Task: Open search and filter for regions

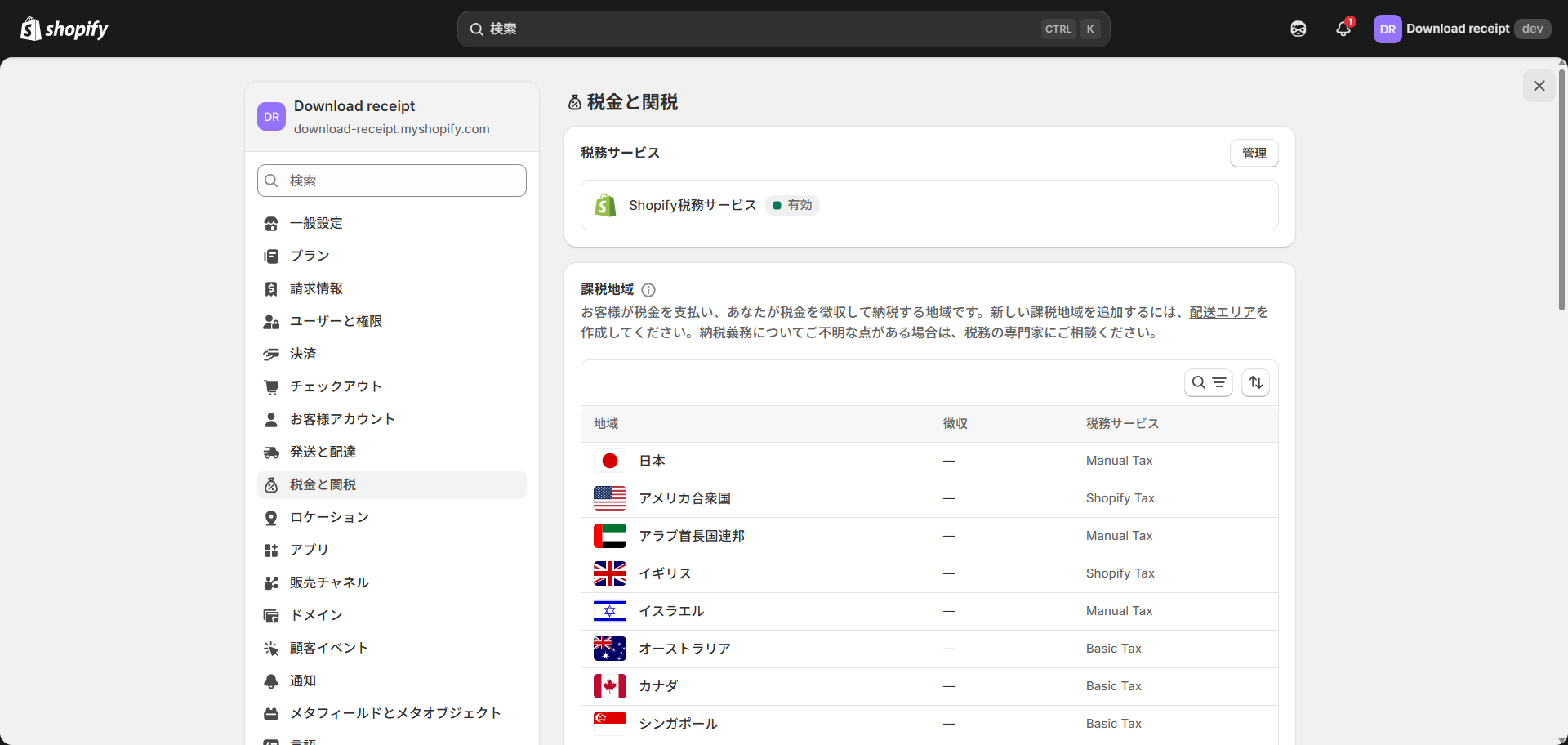Action: [x=1208, y=382]
